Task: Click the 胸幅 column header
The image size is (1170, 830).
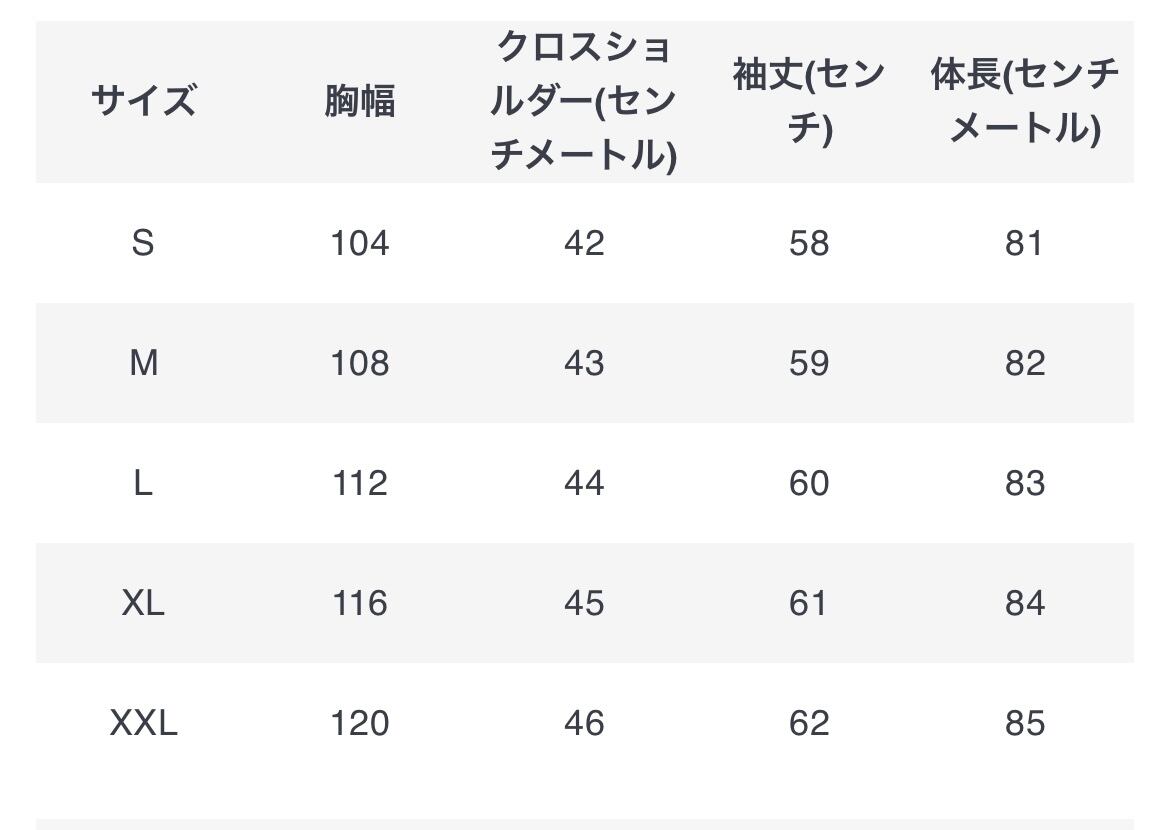Action: pyautogui.click(x=360, y=101)
